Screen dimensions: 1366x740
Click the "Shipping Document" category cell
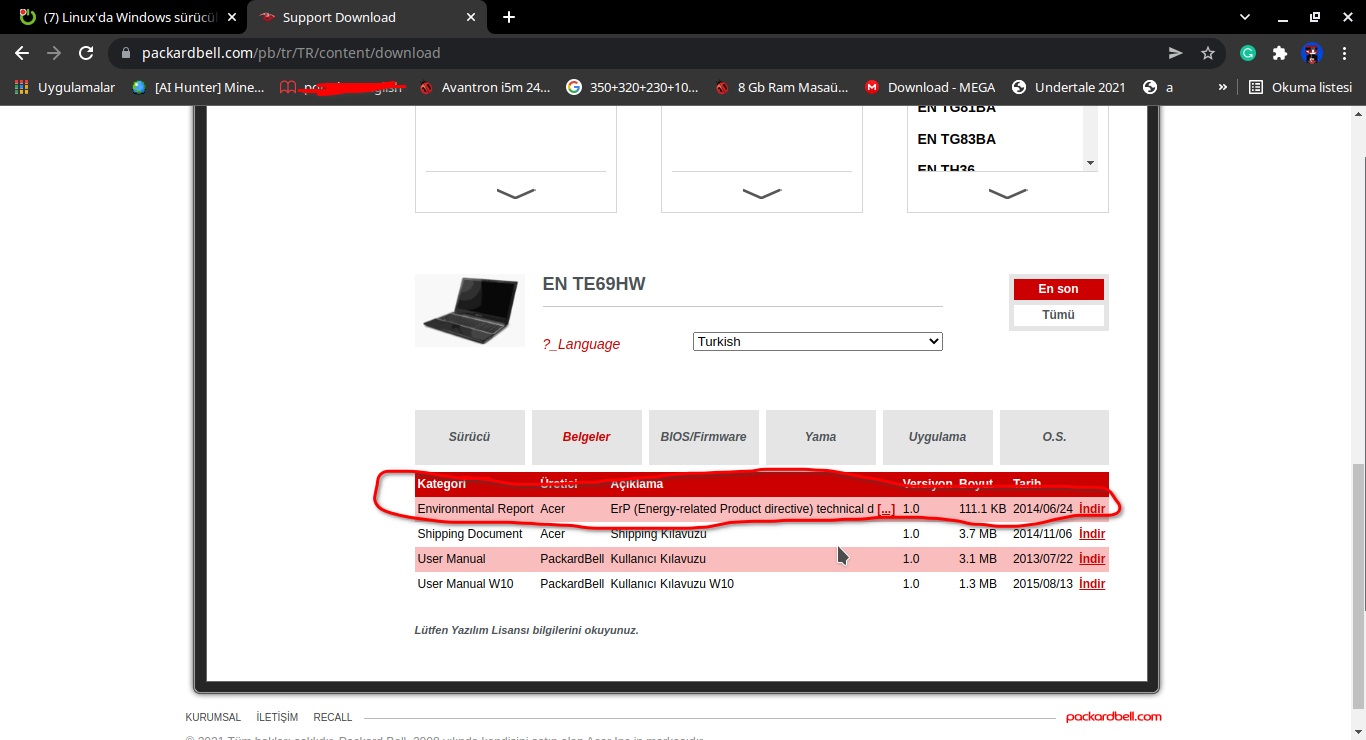click(x=470, y=534)
